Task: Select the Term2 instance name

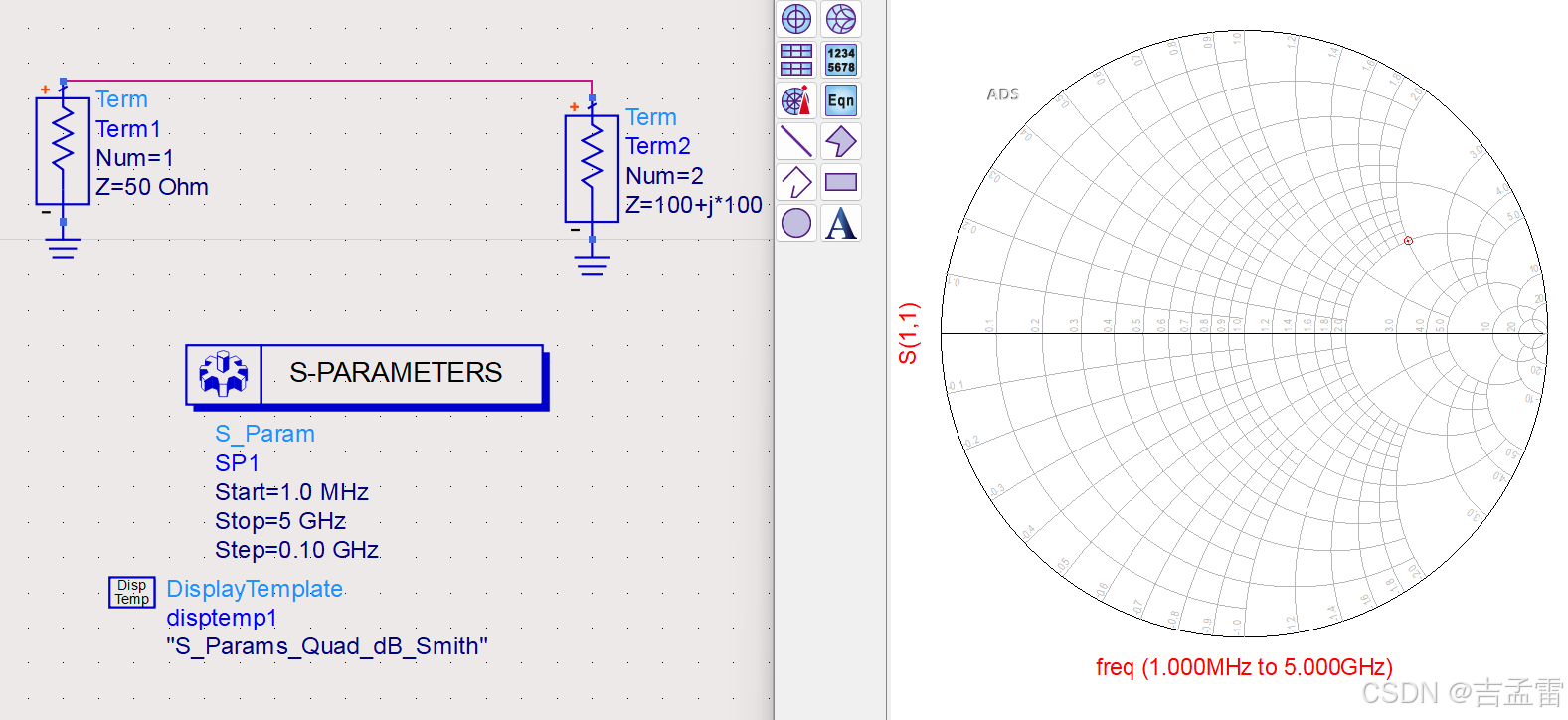Action: point(658,146)
